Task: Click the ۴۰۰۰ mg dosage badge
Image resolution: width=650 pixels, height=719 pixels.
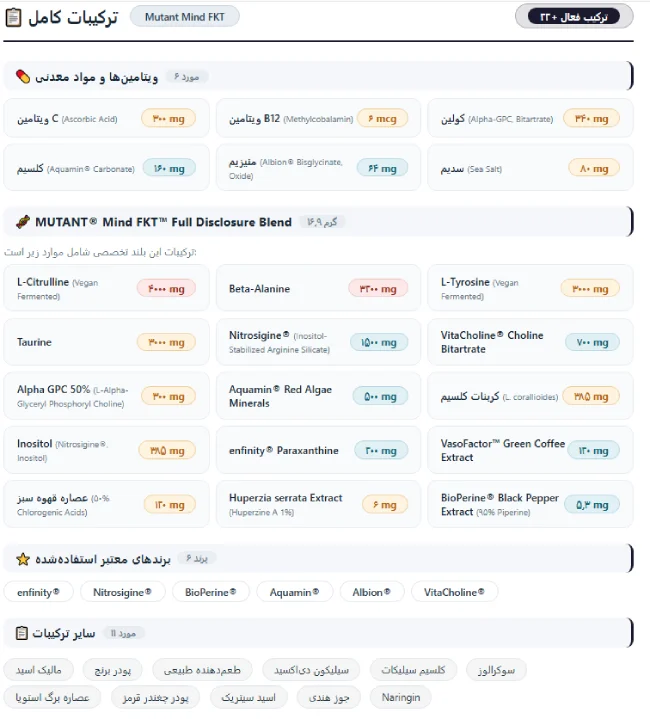Action: 166,289
